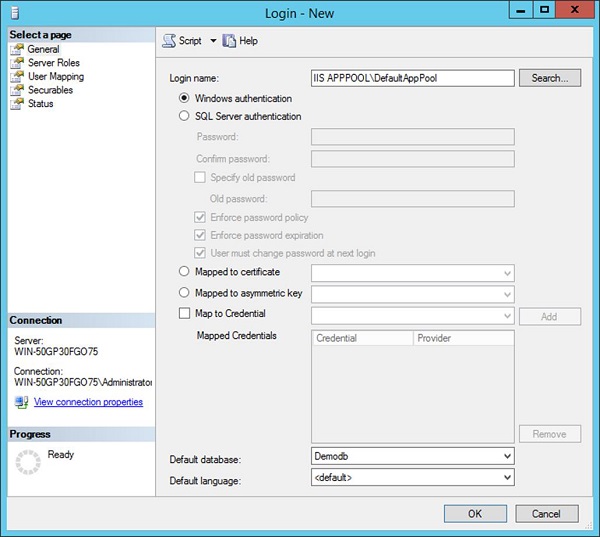Image resolution: width=600 pixels, height=537 pixels.
Task: Select the Securables page icon
Action: (17, 90)
